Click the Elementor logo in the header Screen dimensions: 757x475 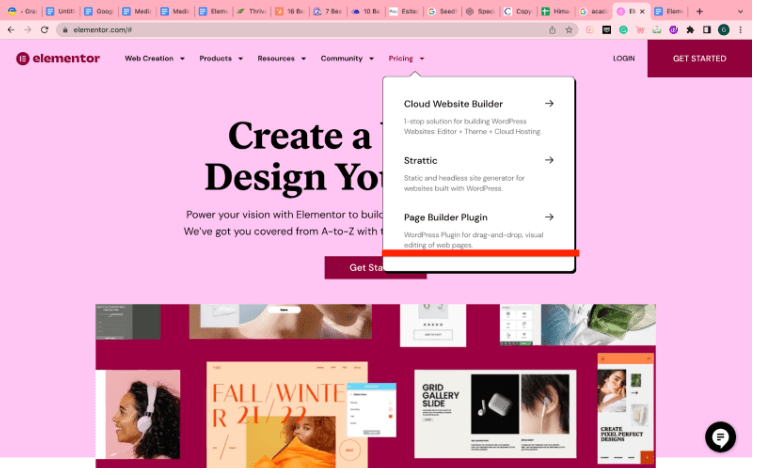pyautogui.click(x=58, y=58)
